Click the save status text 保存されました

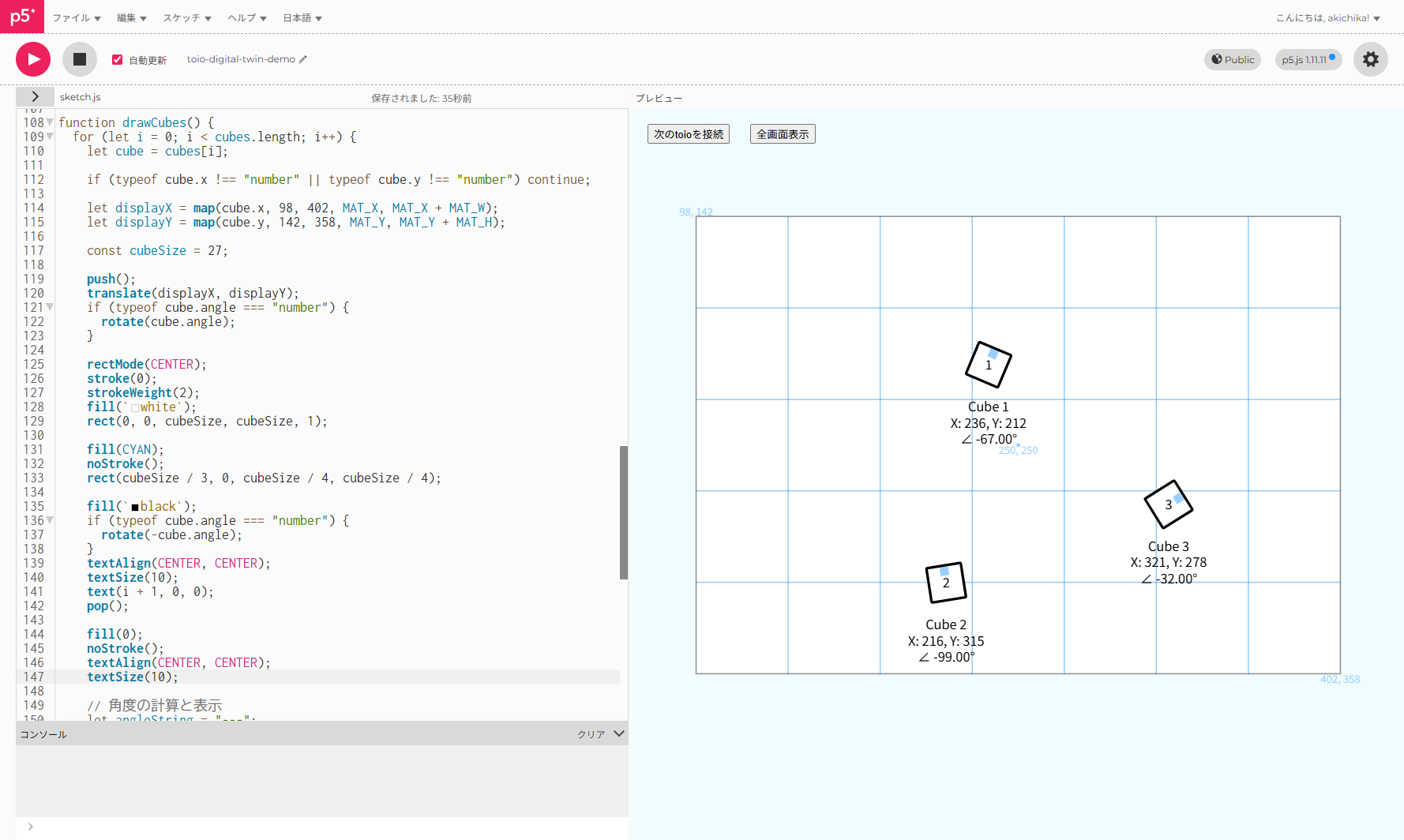422,98
